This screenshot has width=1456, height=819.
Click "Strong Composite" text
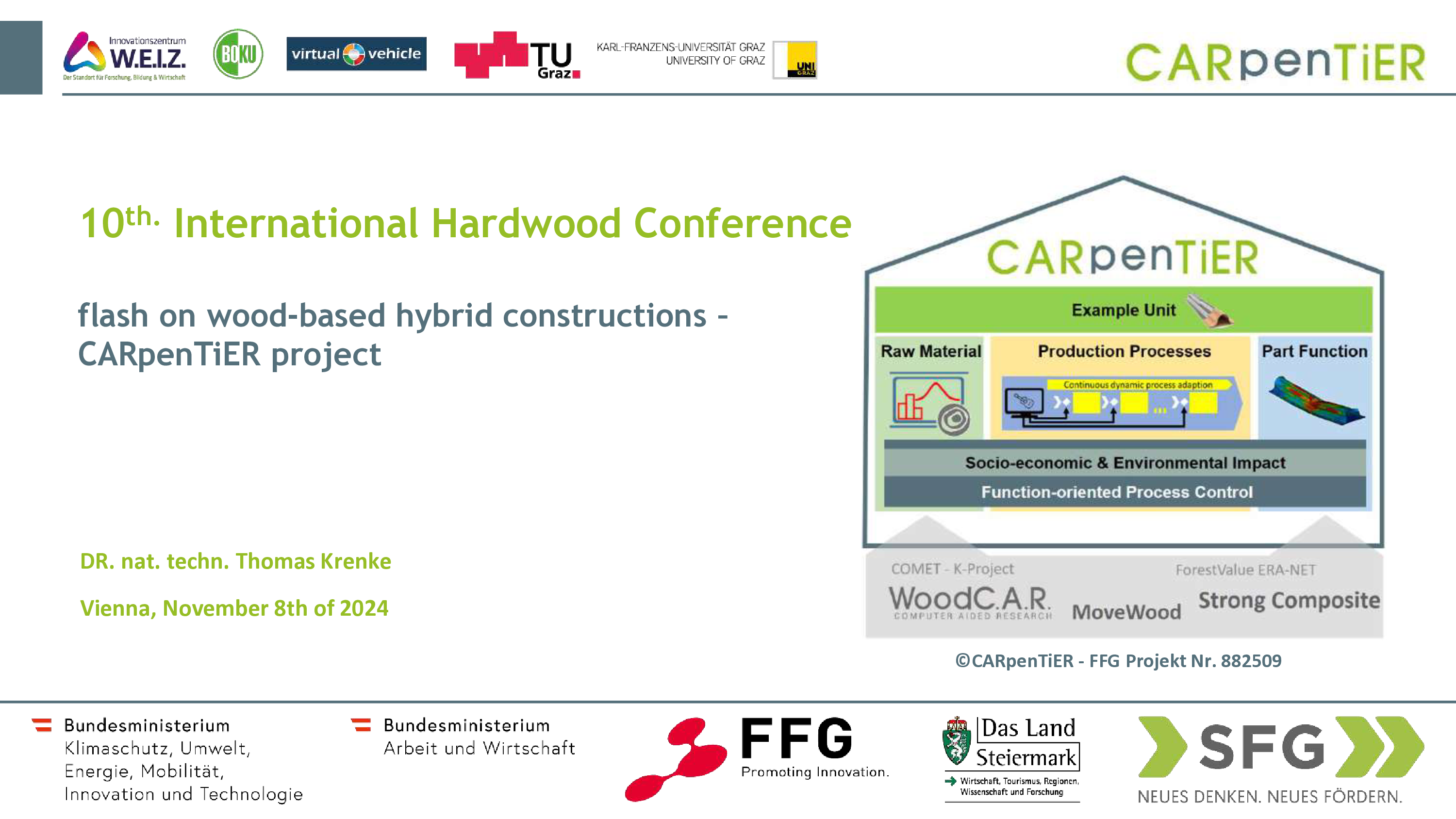1289,600
